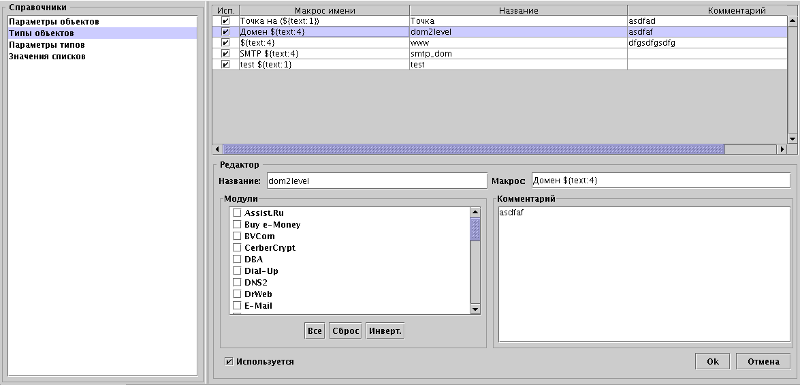Select the 'www' name cell
800x385 pixels.
click(x=518, y=43)
